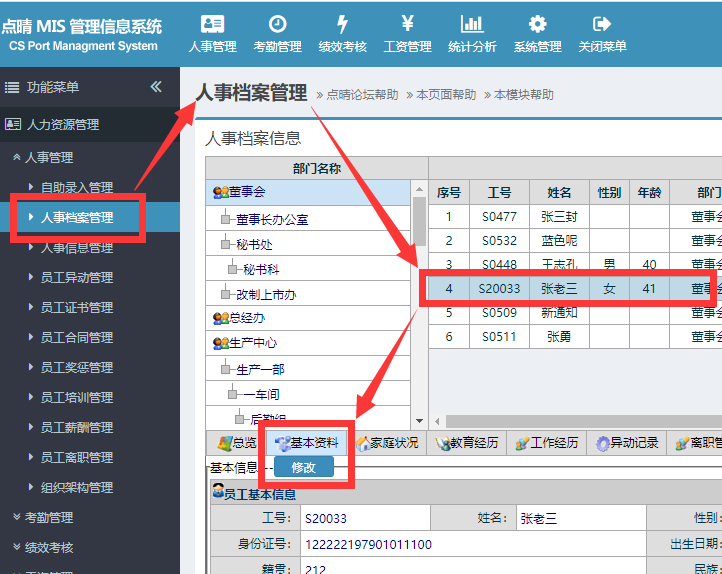Viewport: 722px width, 574px height.
Task: Collapse sidebar with double chevron icon
Action: coord(156,87)
